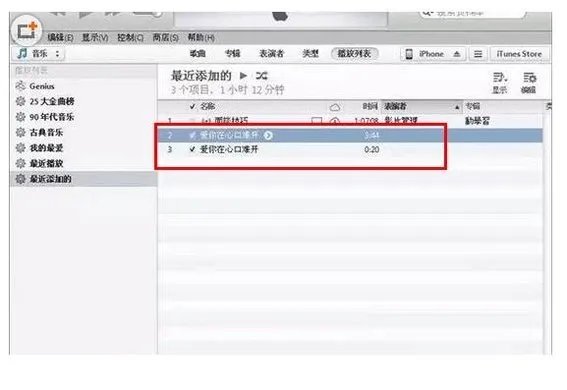This screenshot has height=390, width=567.
Task: Open the 最近播放 playlist
Action: click(46, 164)
